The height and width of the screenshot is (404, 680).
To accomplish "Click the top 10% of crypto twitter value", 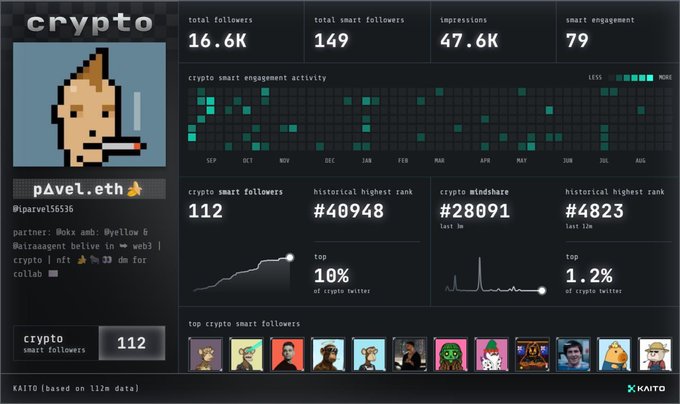I will tap(331, 276).
